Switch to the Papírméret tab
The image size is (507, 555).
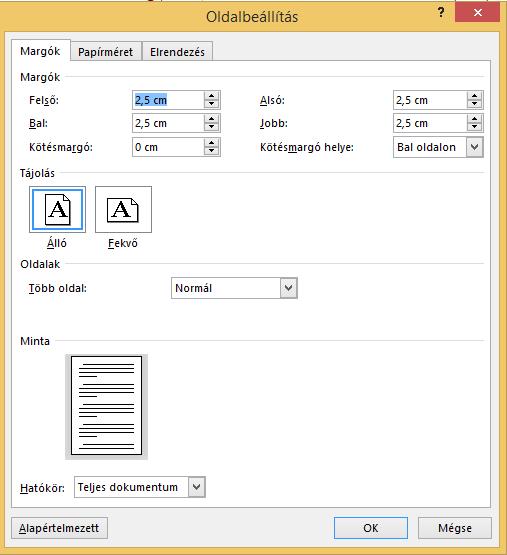(106, 52)
